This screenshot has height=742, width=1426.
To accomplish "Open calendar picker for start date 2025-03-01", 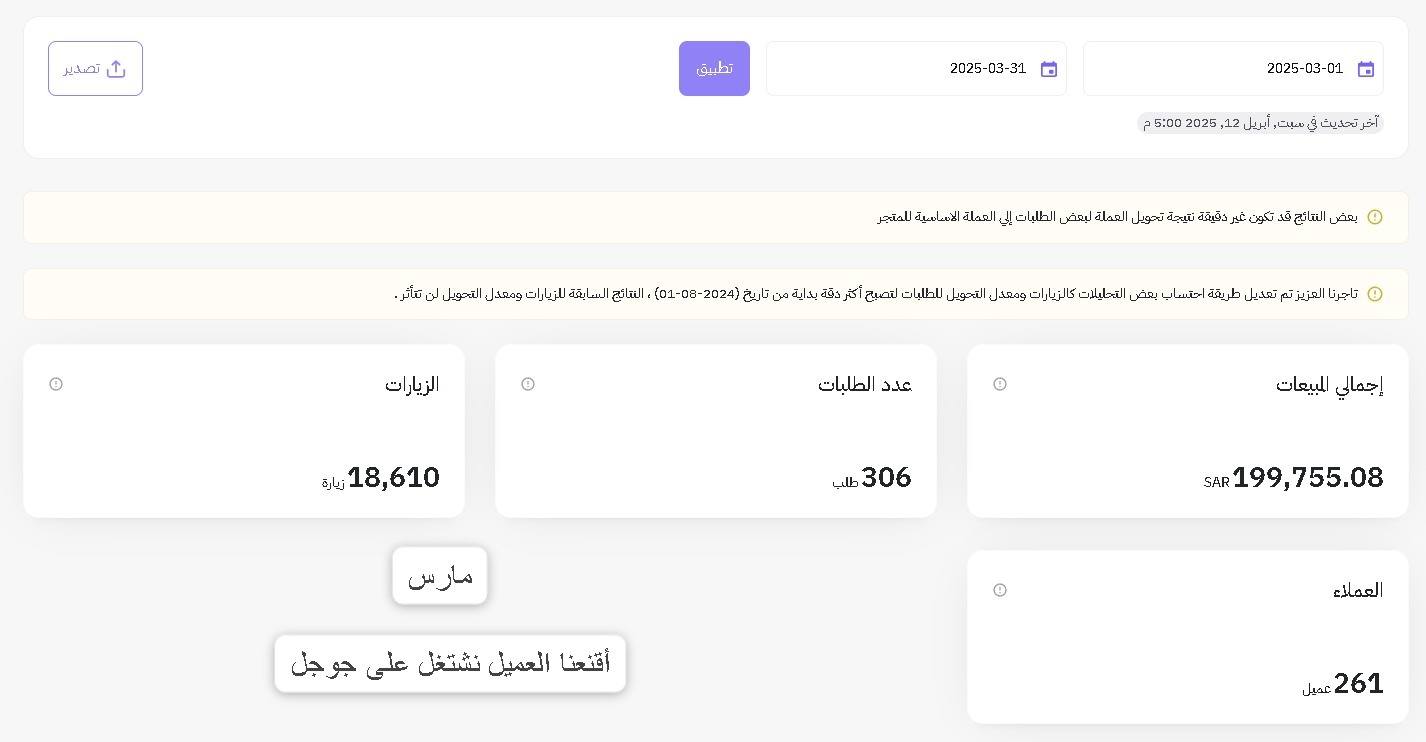I will click(x=1366, y=69).
